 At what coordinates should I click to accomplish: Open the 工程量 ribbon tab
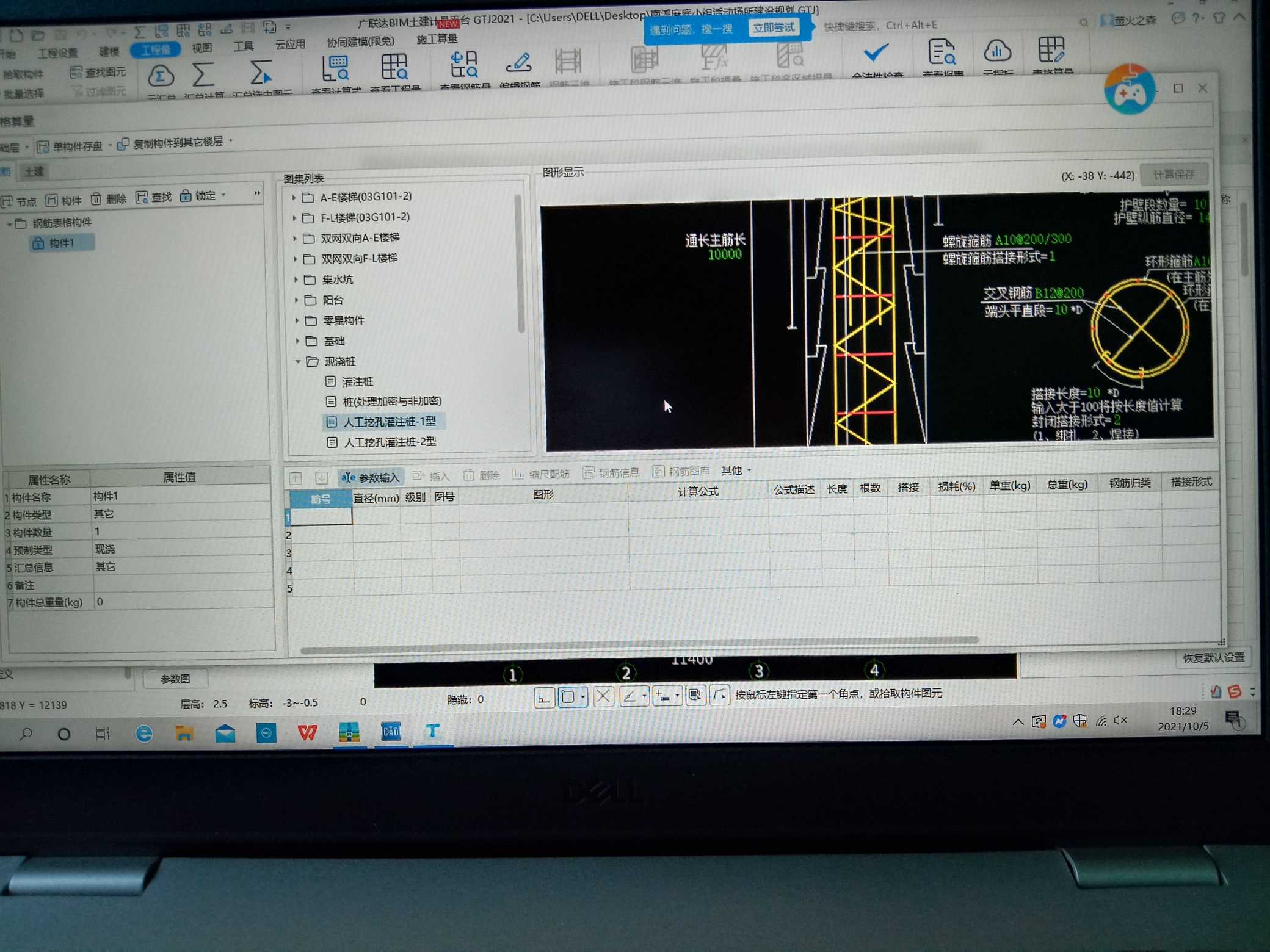click(155, 50)
